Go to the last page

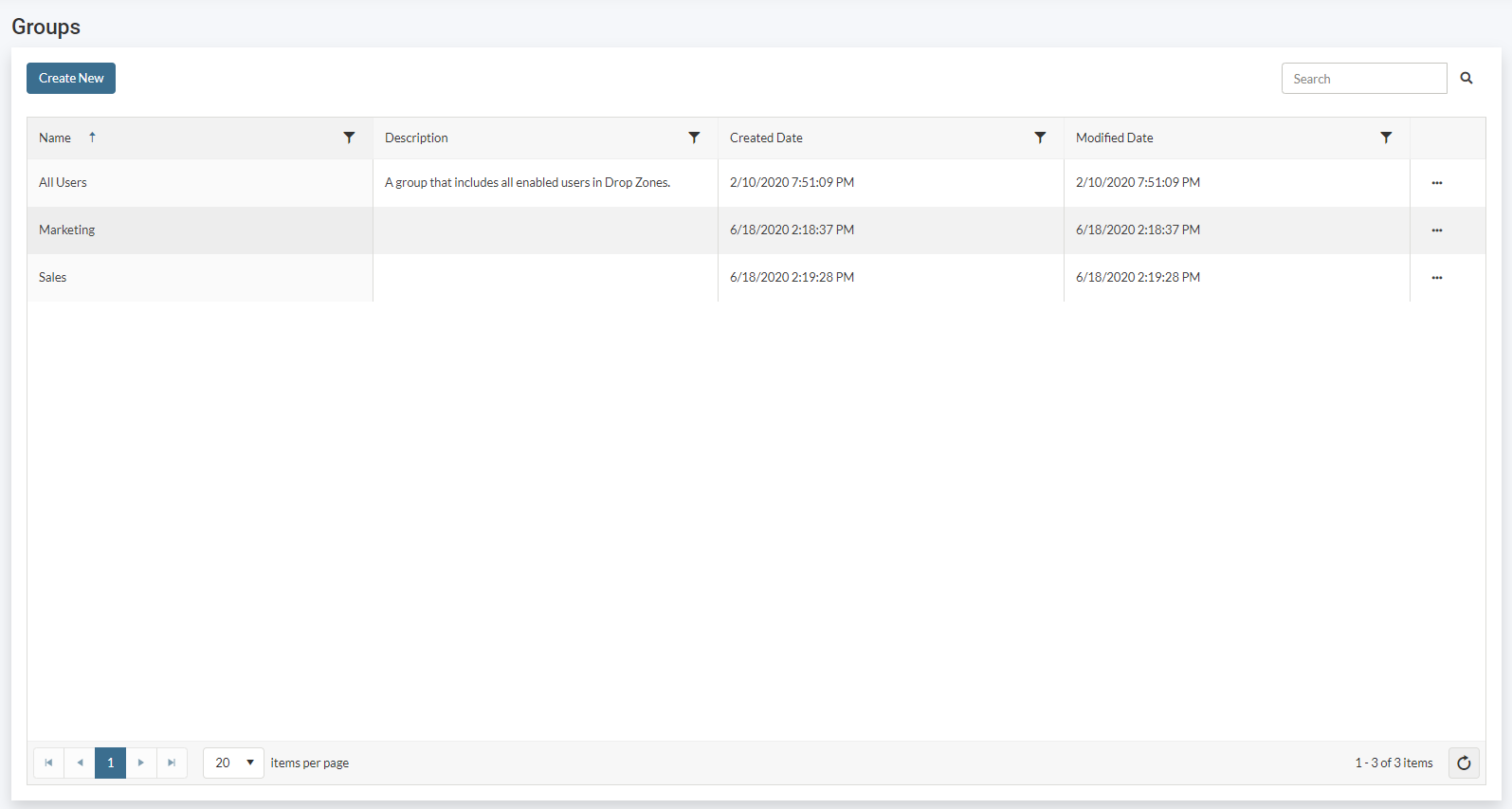click(172, 763)
